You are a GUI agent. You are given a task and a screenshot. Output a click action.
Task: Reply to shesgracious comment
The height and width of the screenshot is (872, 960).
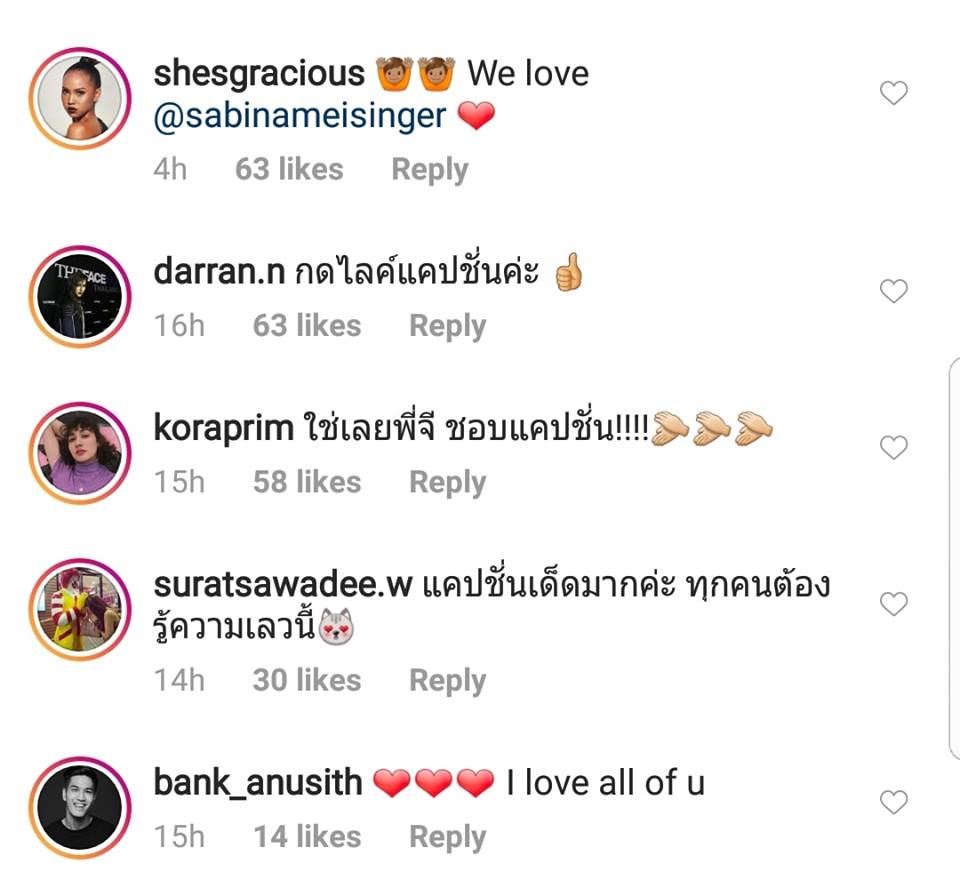[430, 170]
